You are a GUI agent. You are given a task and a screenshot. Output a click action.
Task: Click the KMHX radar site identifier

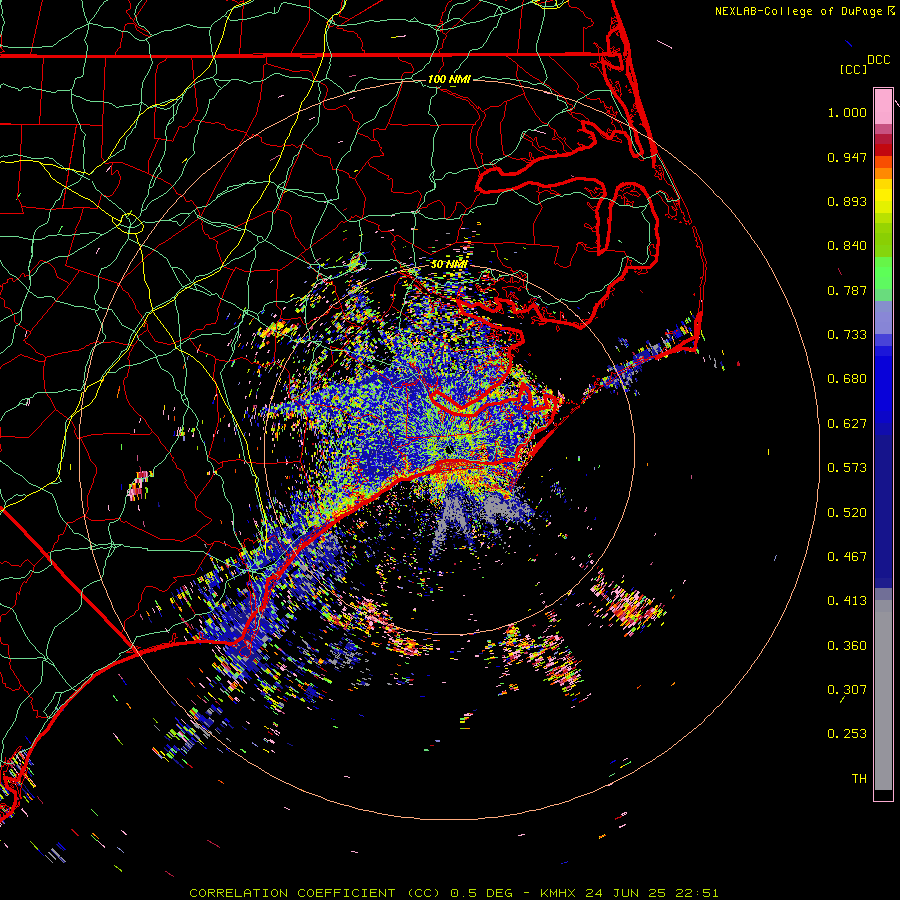point(558,893)
